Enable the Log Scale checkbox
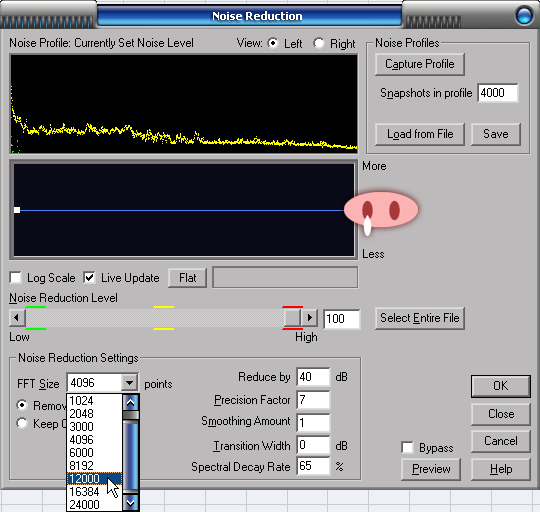This screenshot has width=540, height=512. (x=16, y=278)
